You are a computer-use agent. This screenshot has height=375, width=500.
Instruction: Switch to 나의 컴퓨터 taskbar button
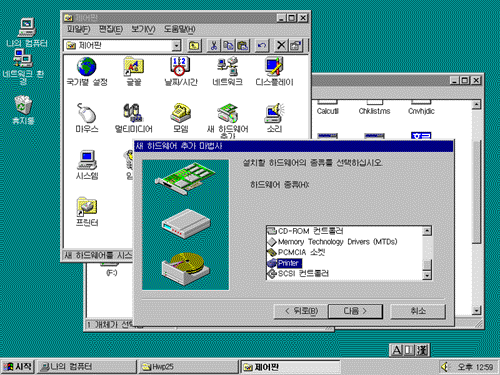click(86, 367)
